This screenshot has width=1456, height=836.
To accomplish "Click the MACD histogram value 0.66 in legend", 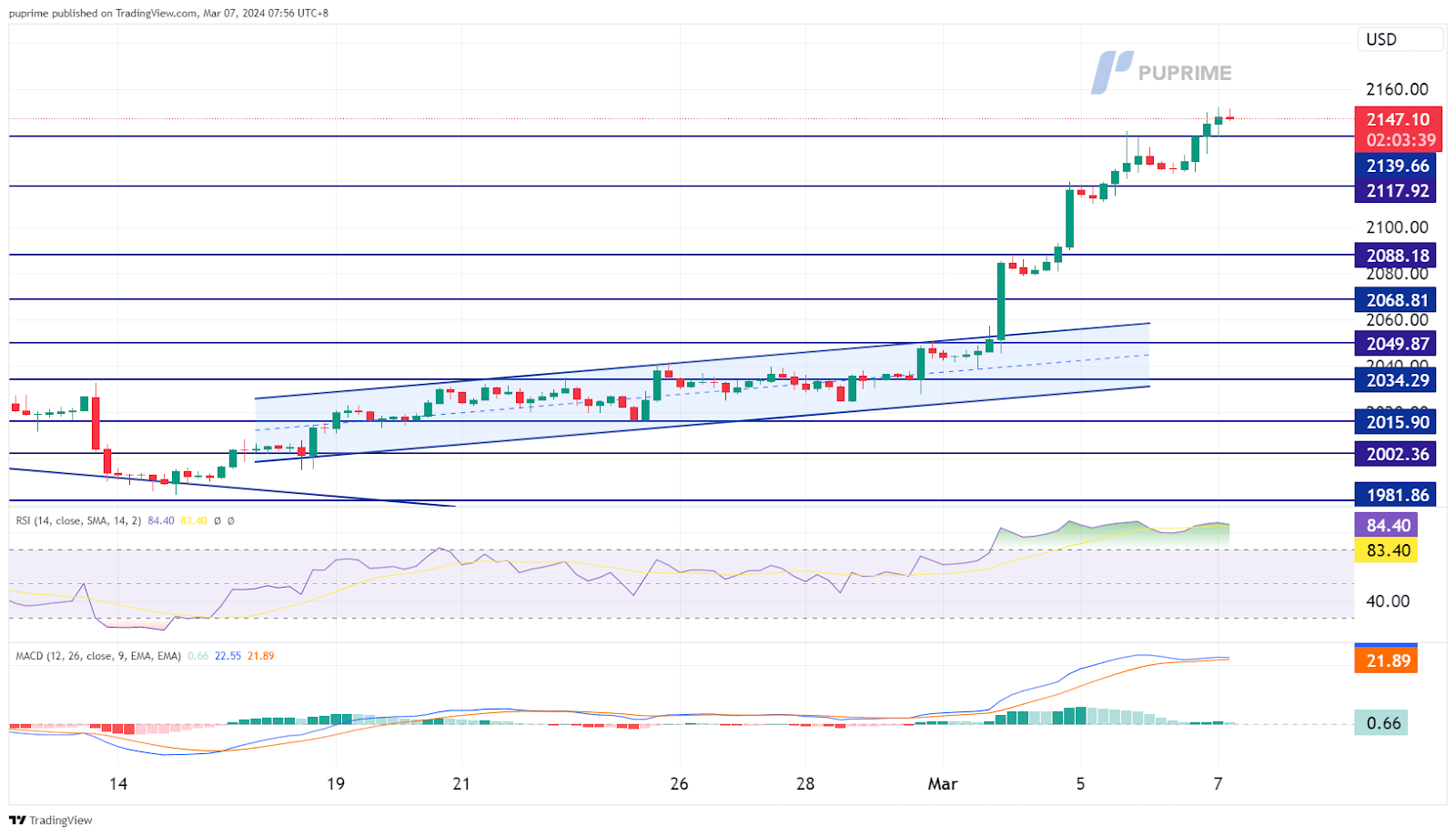I will [x=197, y=656].
